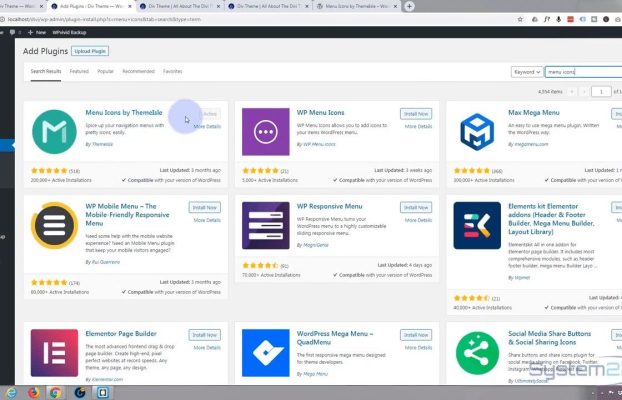The image size is (622, 400).
Task: Close the Menu Icons by ThemeIsle browser tab
Action: coord(395,6)
